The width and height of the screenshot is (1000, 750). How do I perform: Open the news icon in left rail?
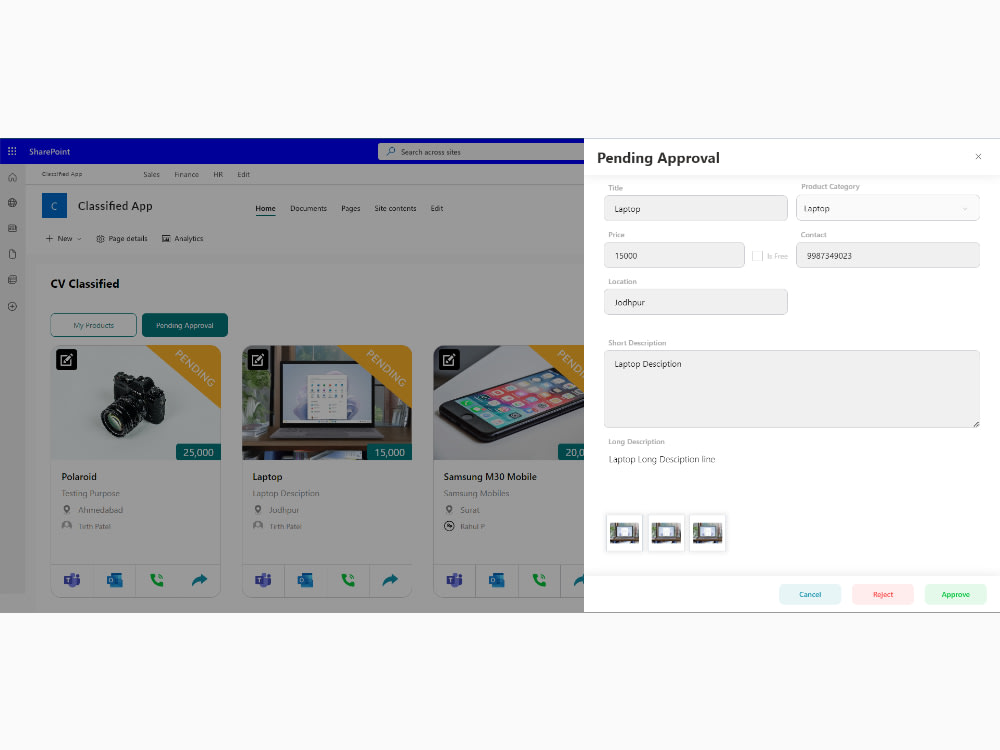point(12,228)
